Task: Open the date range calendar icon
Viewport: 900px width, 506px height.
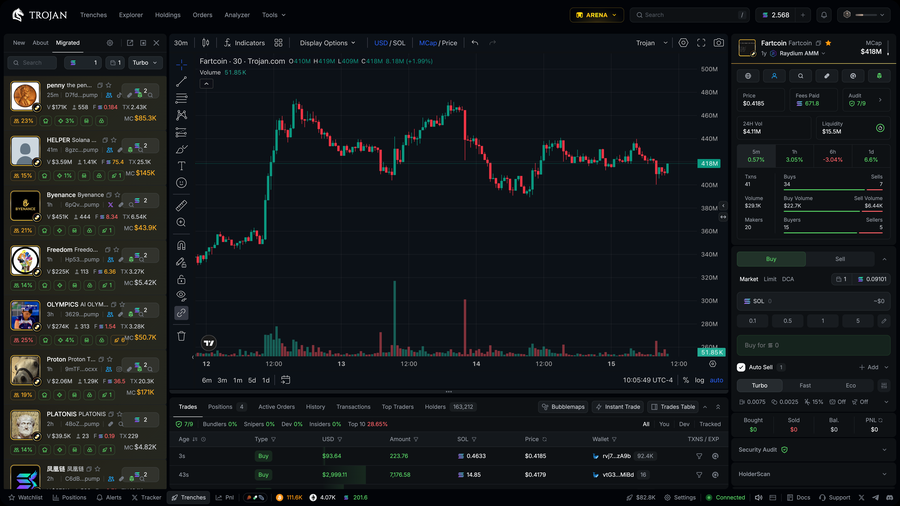Action: pos(285,380)
